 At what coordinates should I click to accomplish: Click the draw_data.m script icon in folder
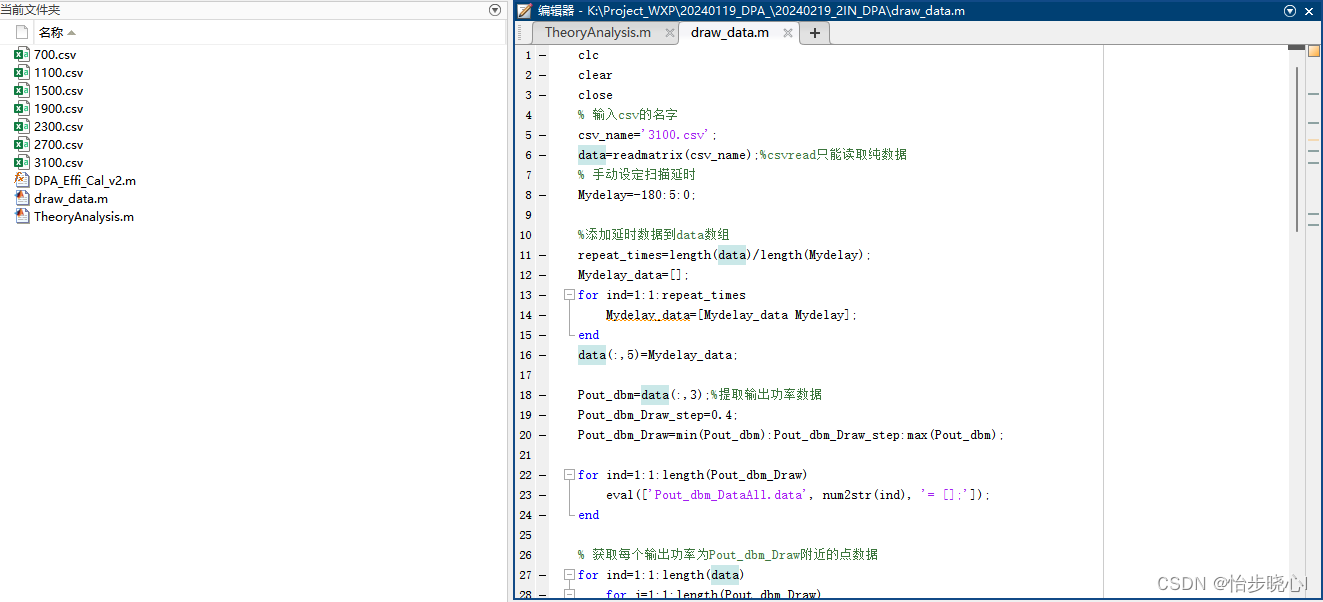point(22,199)
